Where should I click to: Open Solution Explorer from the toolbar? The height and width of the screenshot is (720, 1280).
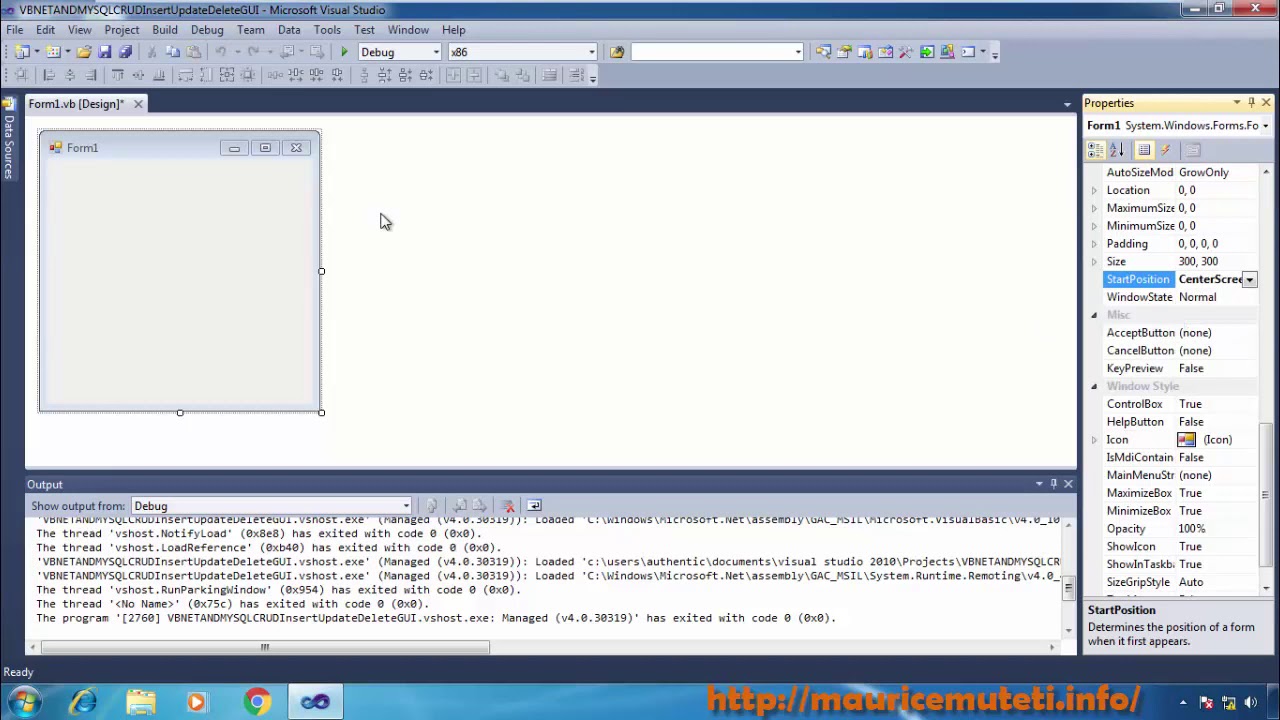pos(823,52)
